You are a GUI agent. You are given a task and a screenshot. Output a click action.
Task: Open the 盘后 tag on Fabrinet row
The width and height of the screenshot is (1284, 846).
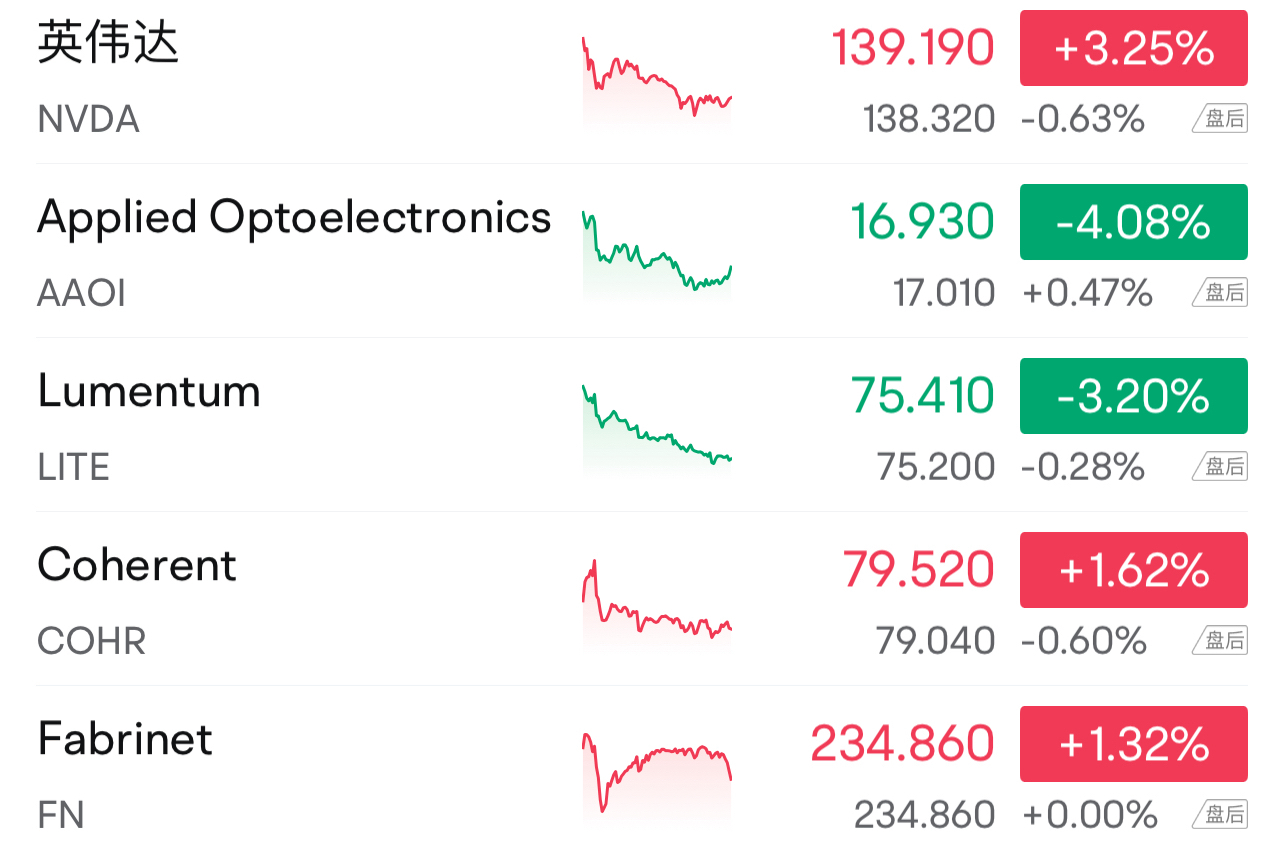1220,815
